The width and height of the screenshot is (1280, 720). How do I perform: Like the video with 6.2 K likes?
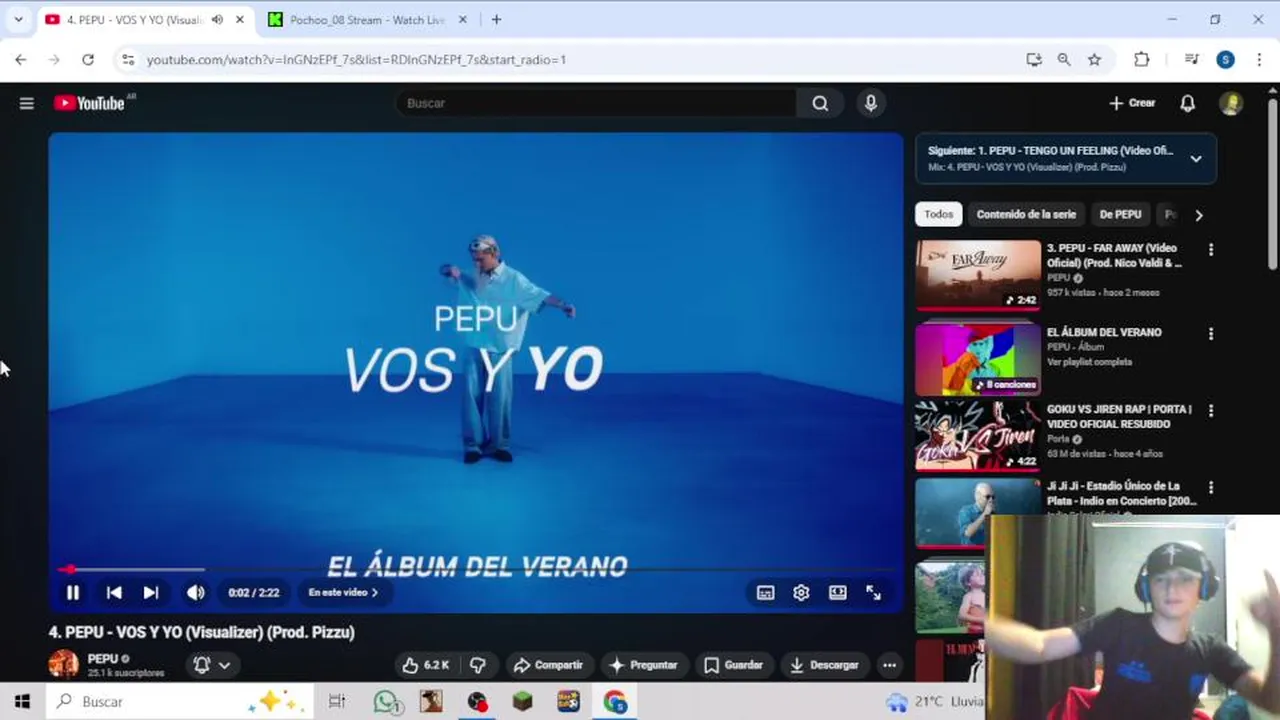click(426, 665)
